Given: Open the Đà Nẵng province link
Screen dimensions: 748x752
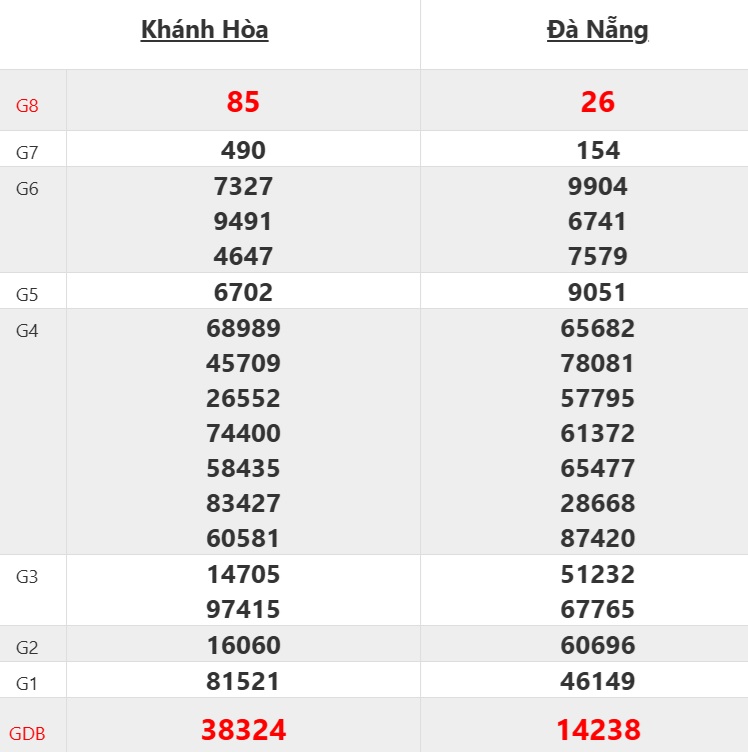Looking at the screenshot, I should point(597,30).
